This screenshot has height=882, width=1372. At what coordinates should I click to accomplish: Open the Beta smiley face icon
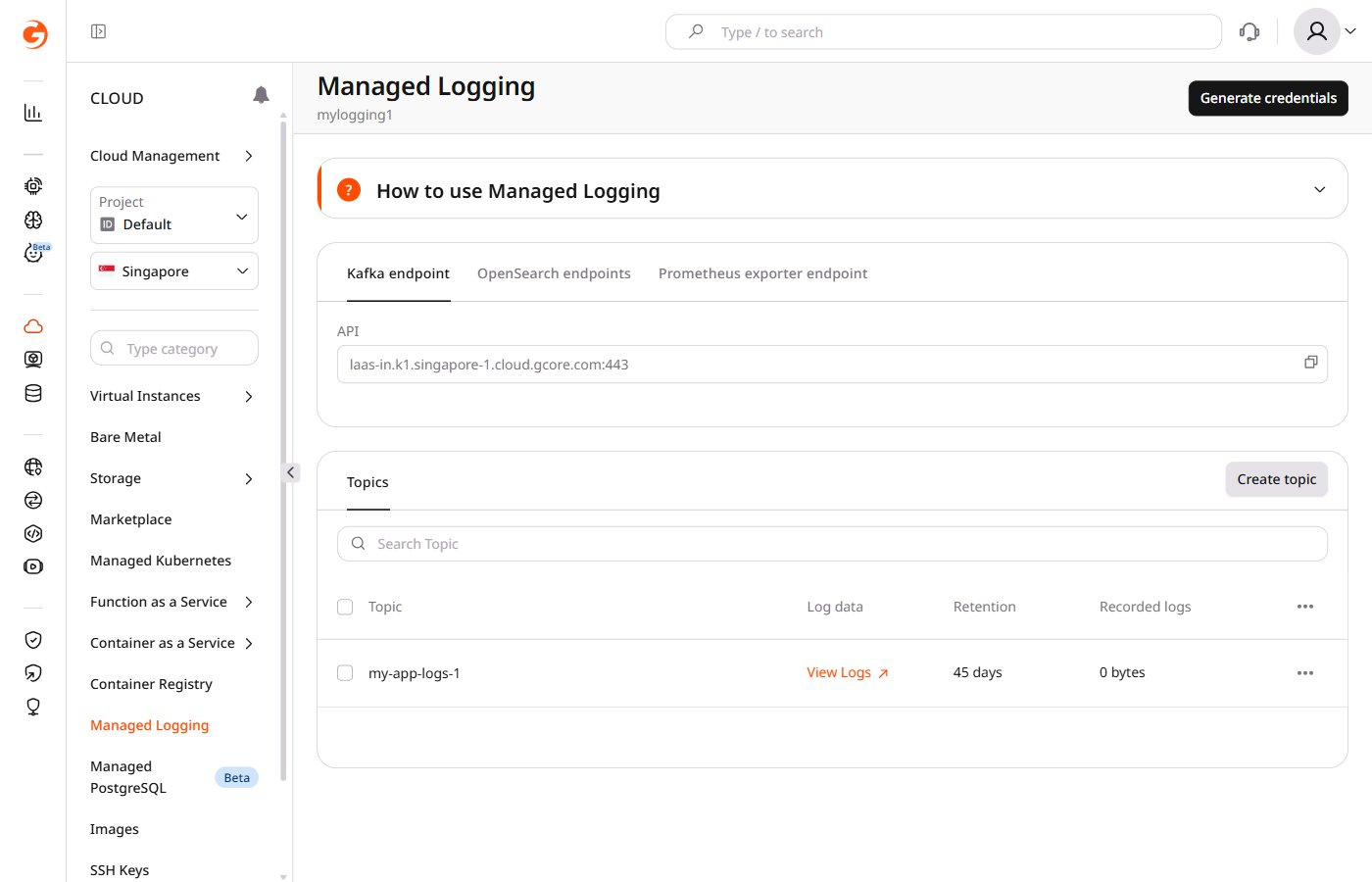pos(33,253)
